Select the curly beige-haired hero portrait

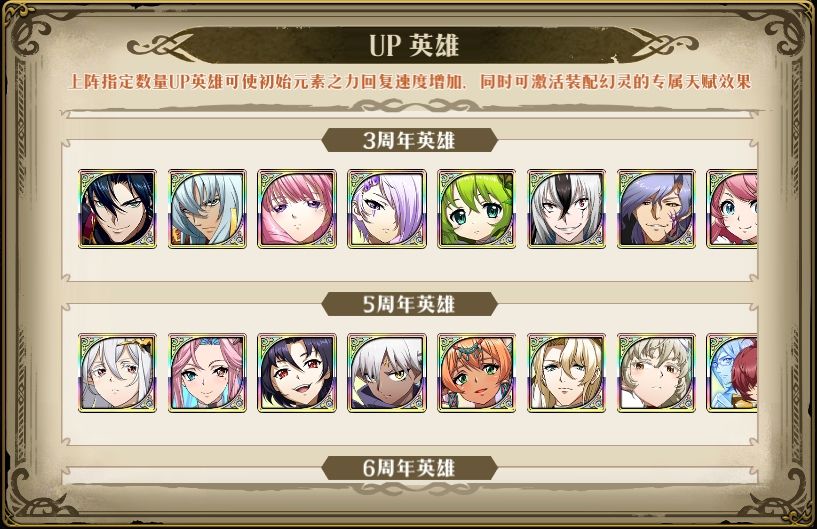coord(657,373)
